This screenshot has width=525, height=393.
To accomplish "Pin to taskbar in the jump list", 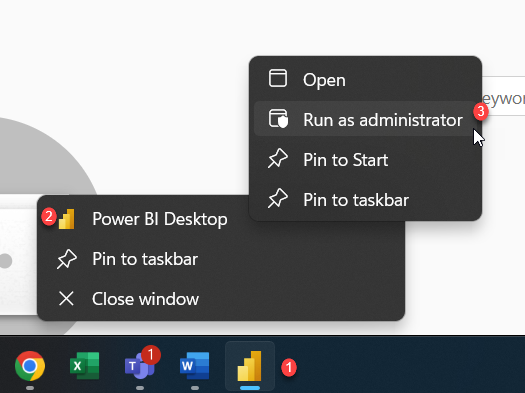I will click(x=221, y=259).
